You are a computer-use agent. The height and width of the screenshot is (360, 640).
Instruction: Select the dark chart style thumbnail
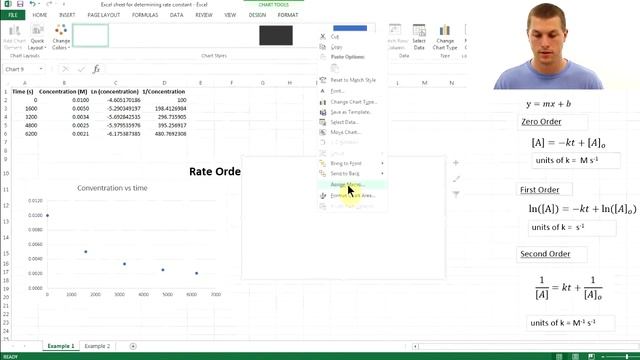pos(276,35)
